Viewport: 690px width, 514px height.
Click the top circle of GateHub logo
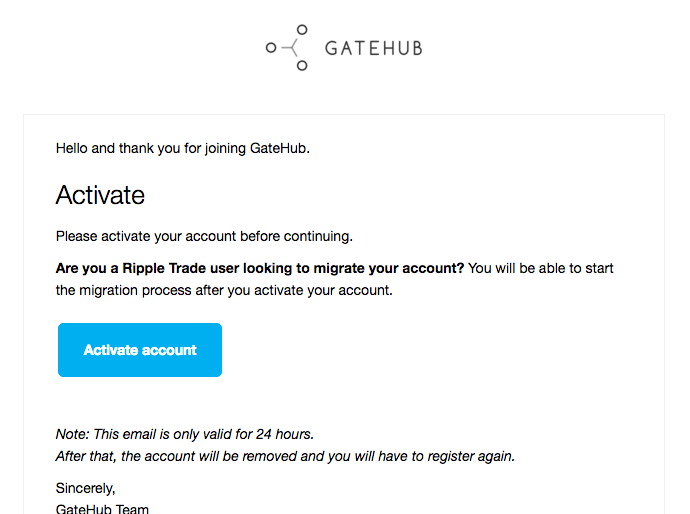(x=302, y=30)
